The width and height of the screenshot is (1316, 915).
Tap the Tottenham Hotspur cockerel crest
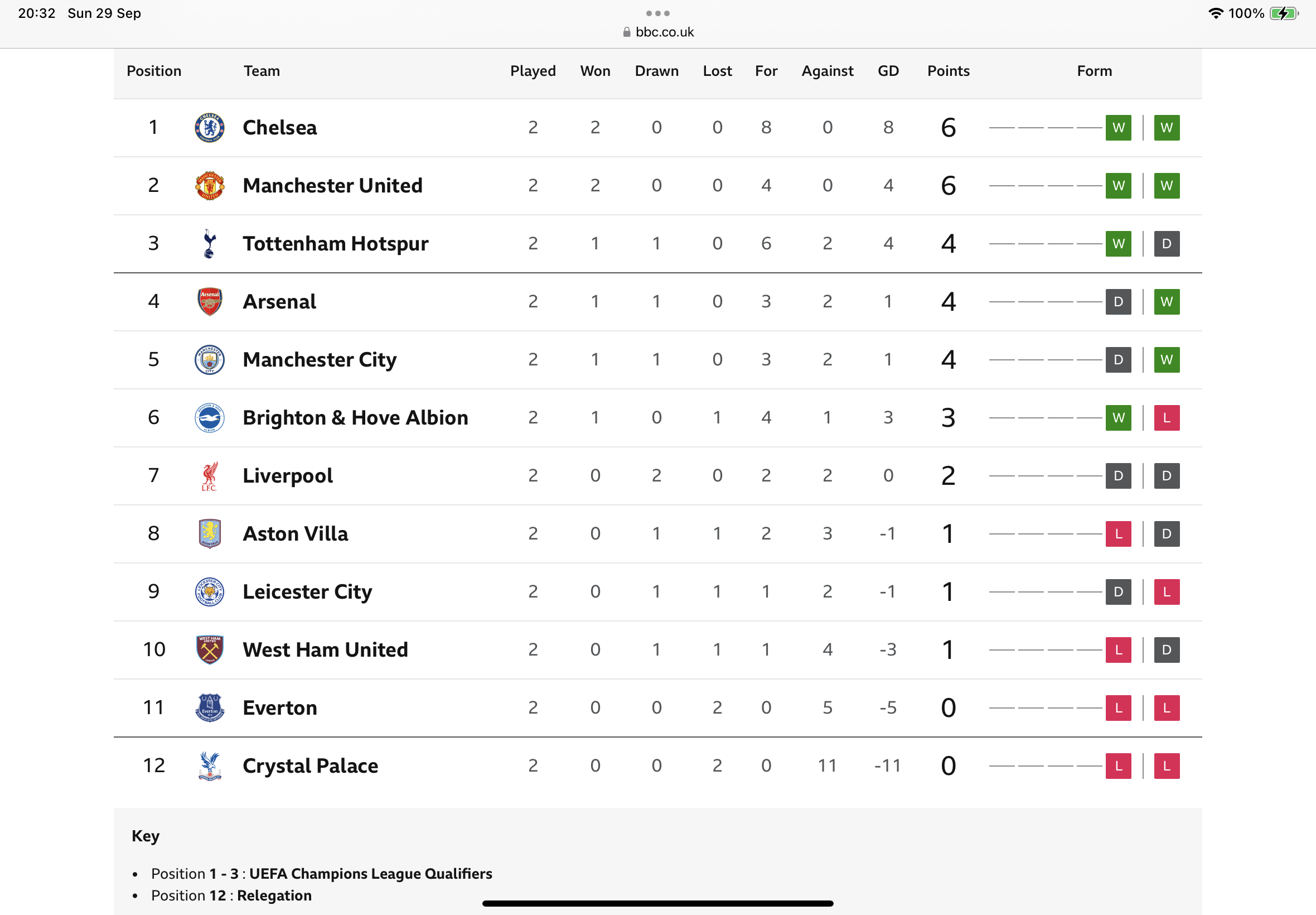click(210, 243)
